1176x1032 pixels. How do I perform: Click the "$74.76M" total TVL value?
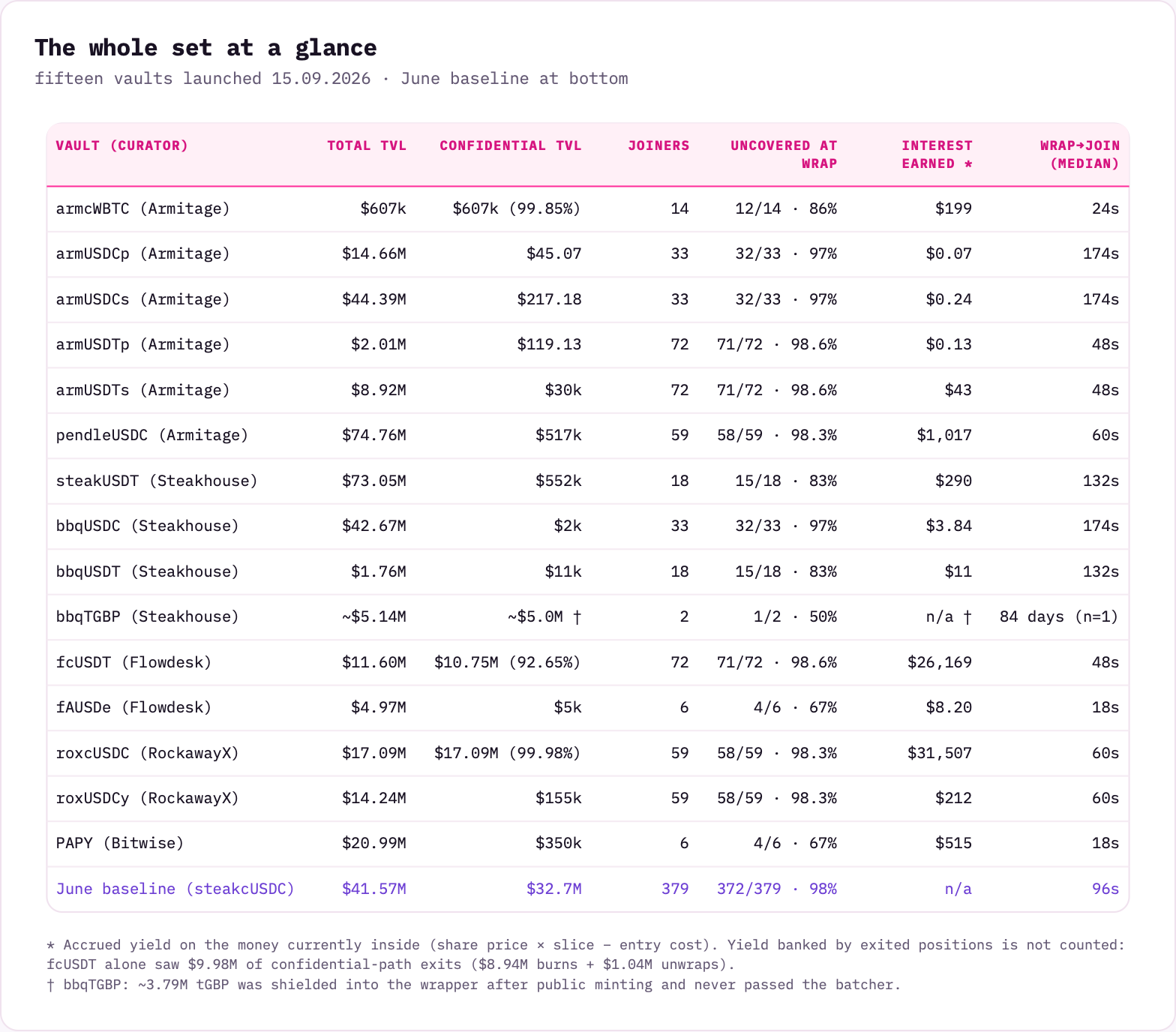(374, 435)
